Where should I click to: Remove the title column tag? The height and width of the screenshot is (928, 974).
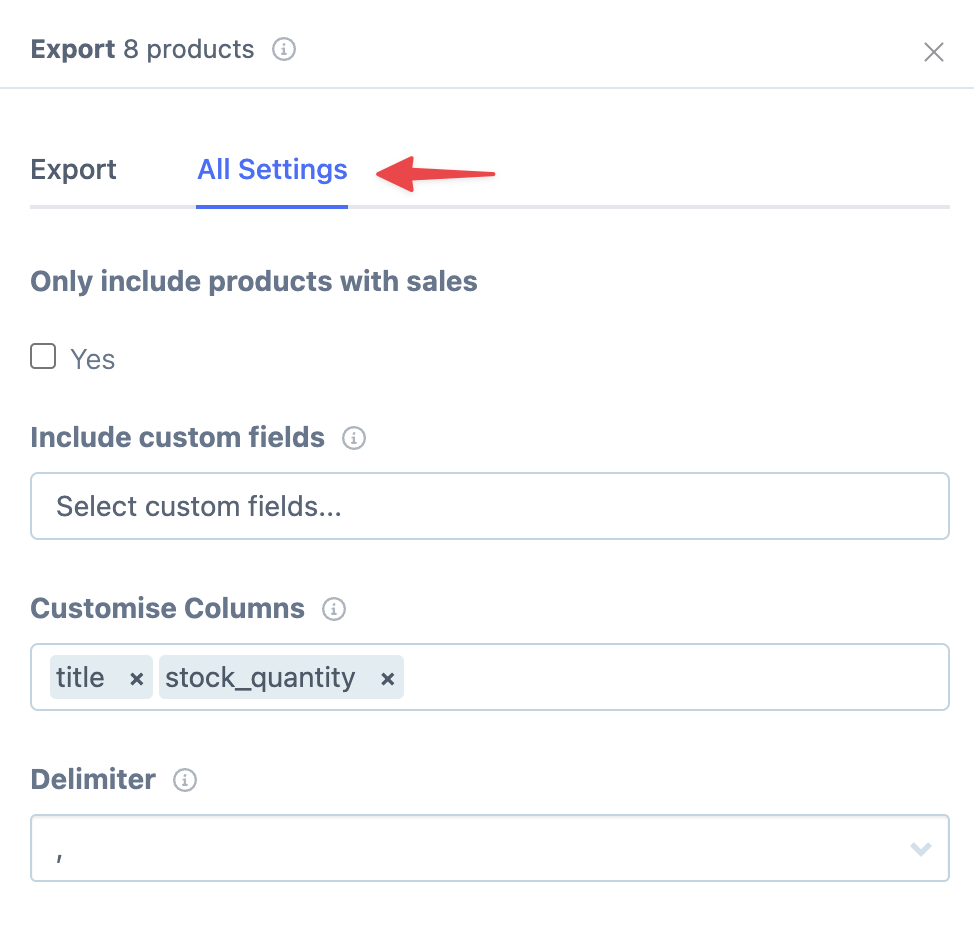point(136,677)
